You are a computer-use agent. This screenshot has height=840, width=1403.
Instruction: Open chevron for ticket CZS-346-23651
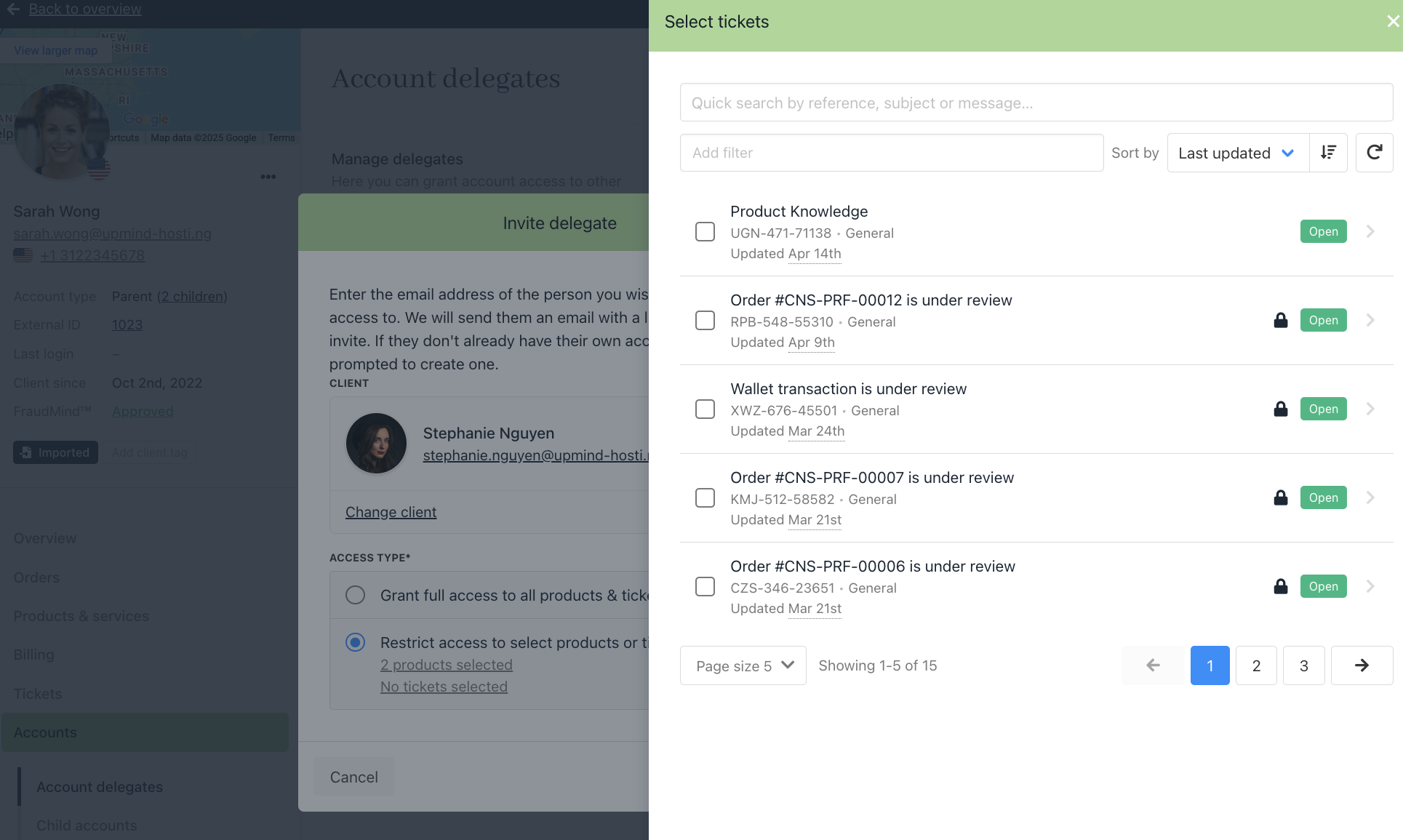pyautogui.click(x=1370, y=587)
